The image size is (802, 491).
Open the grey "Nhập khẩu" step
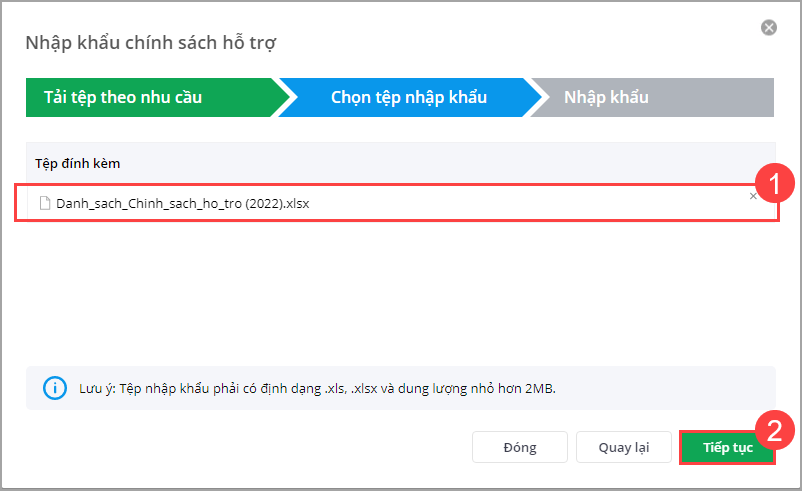click(650, 98)
